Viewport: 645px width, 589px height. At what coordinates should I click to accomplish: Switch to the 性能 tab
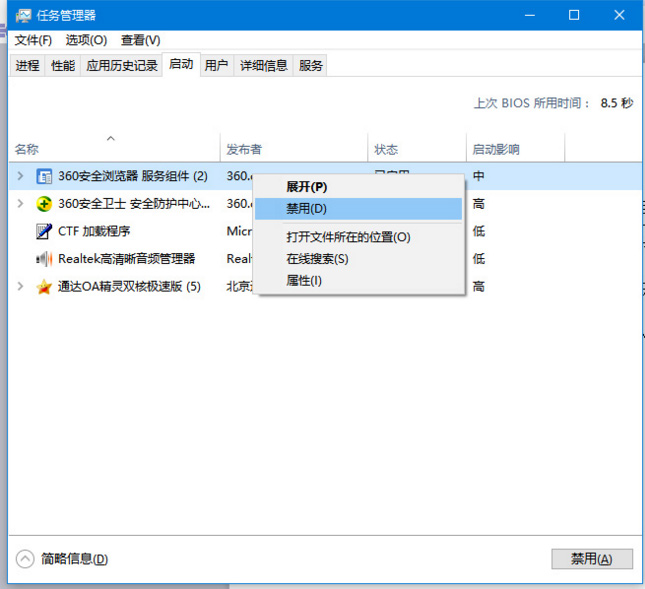[x=63, y=65]
